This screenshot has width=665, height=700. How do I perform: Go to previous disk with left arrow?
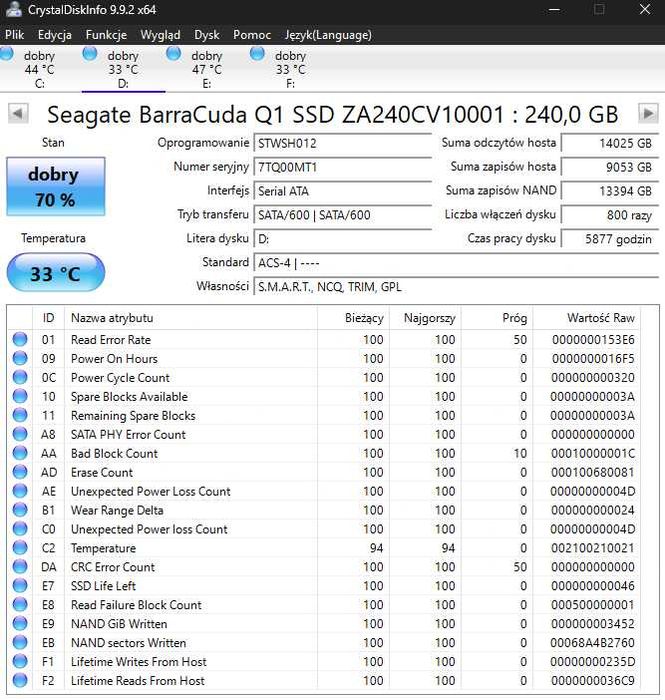click(18, 113)
